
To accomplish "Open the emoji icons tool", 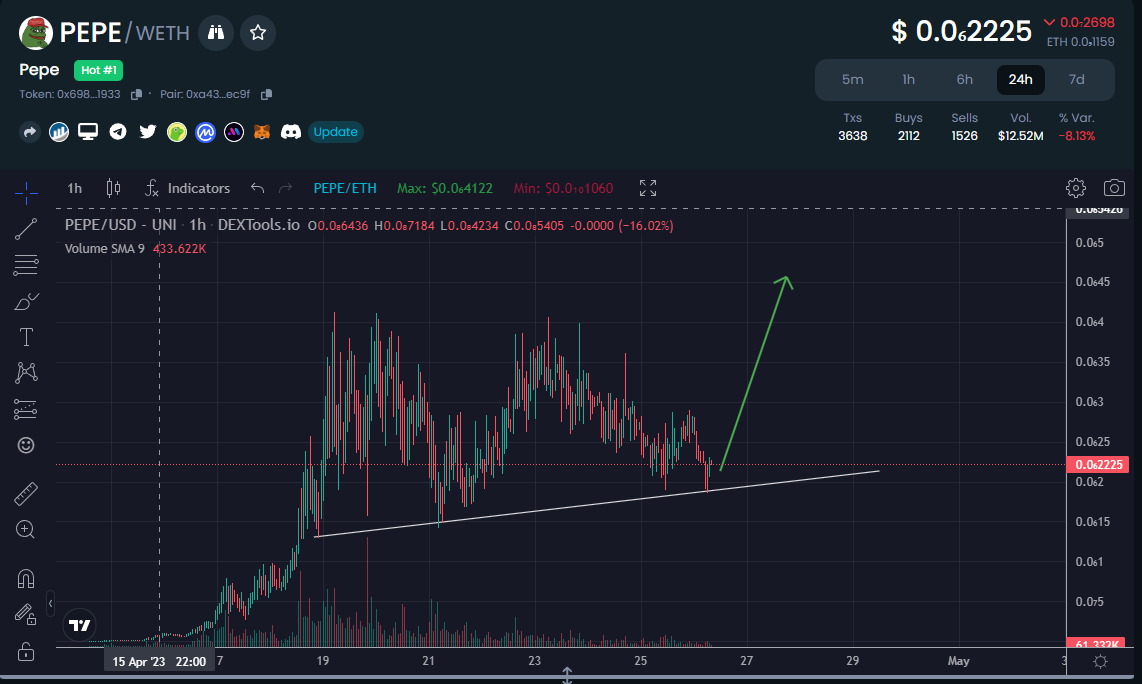I will coord(26,445).
